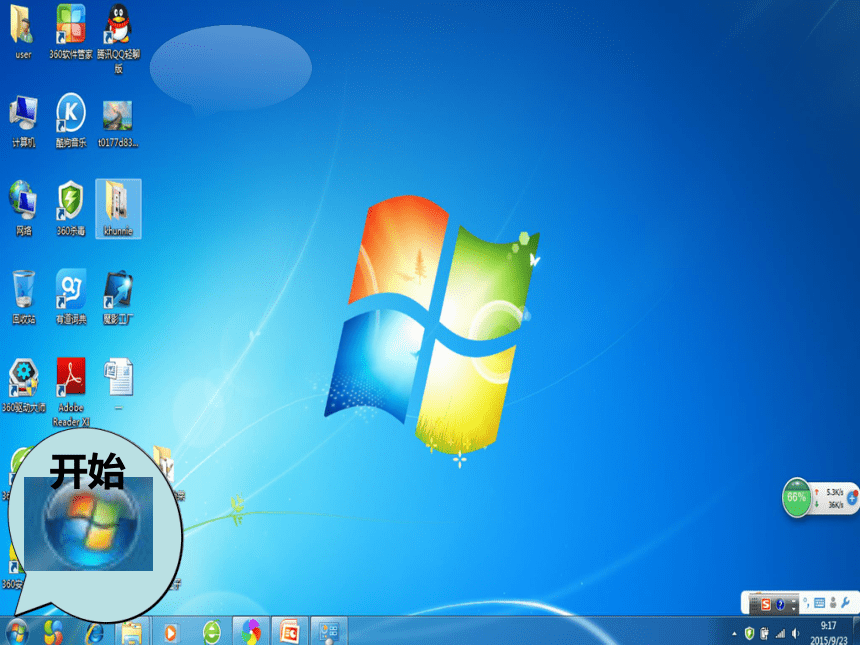Open the user account icon on the input bar

pyautogui.click(x=833, y=603)
